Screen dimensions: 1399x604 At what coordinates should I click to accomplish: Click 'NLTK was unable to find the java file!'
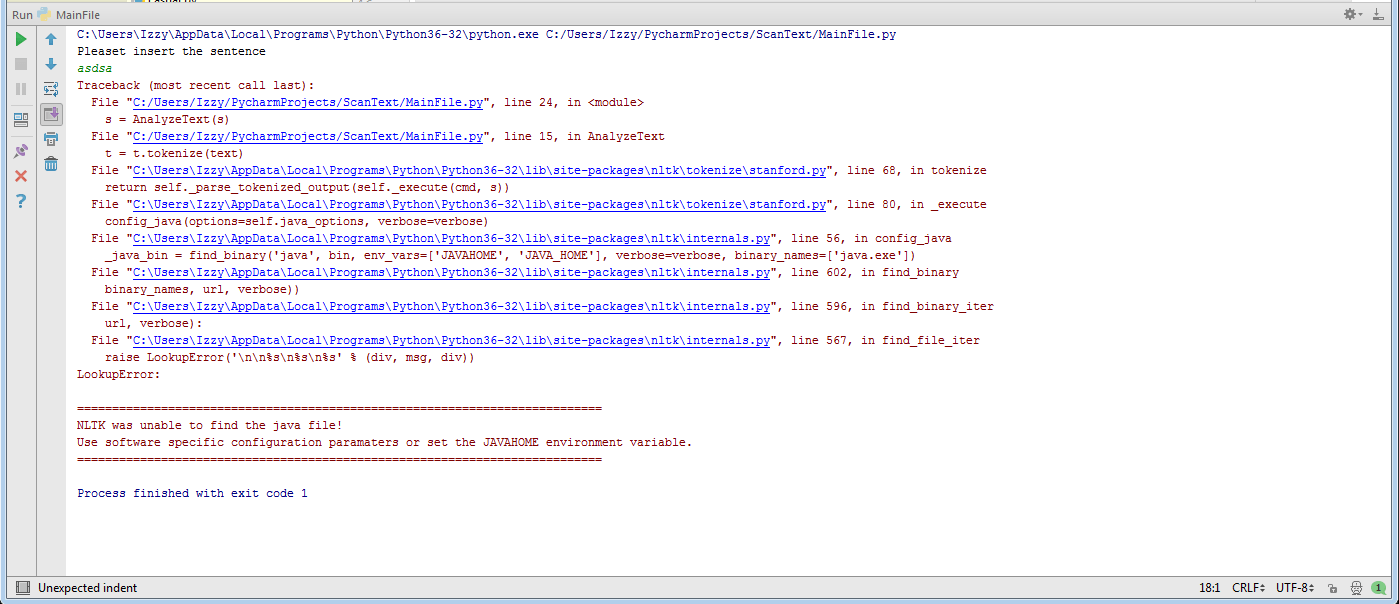[210, 425]
